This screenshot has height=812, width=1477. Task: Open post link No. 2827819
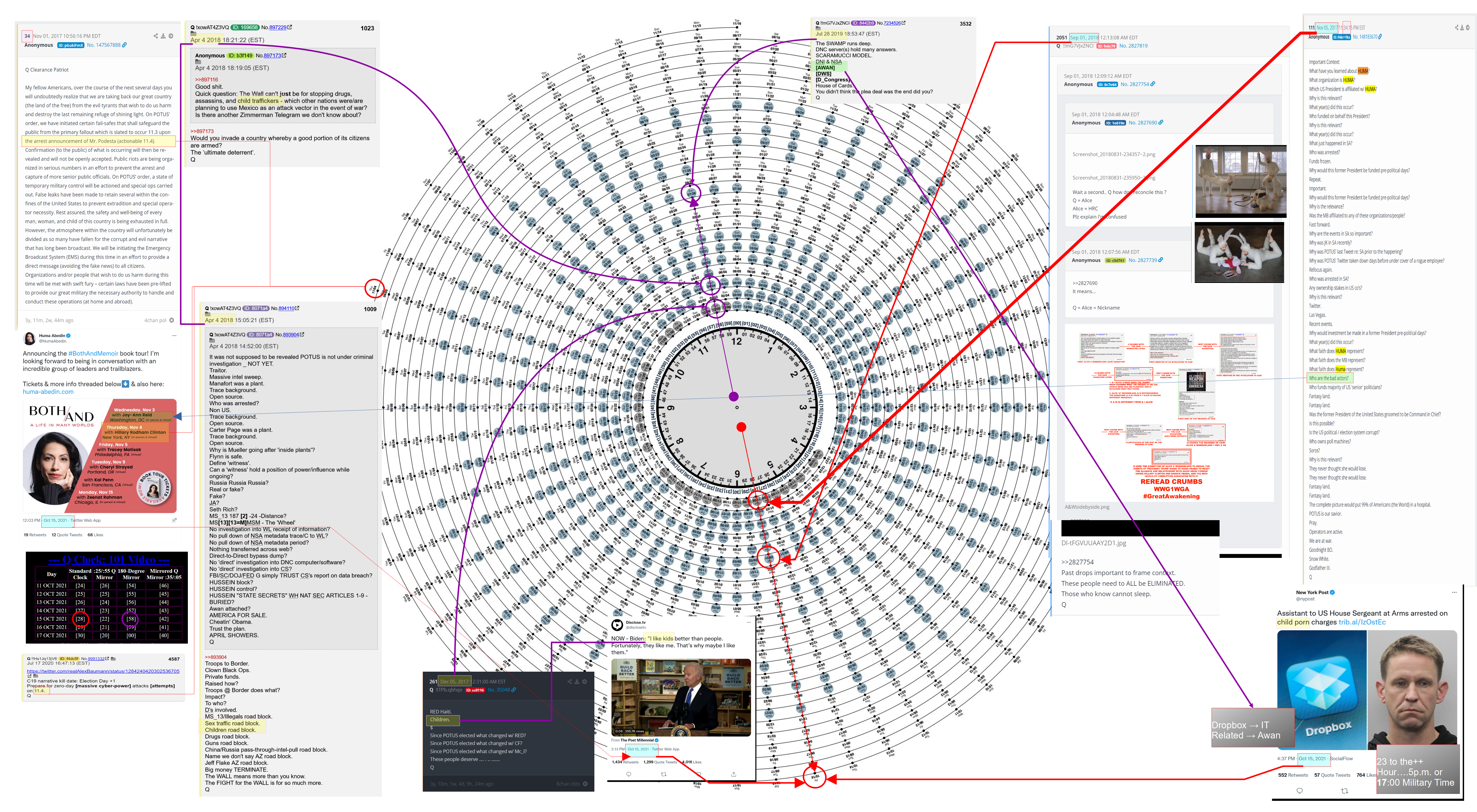tap(1133, 46)
